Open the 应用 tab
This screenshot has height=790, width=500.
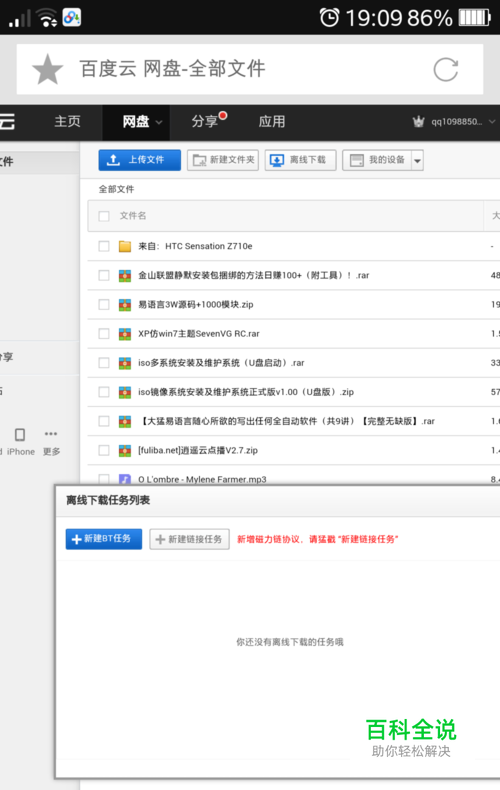272,121
